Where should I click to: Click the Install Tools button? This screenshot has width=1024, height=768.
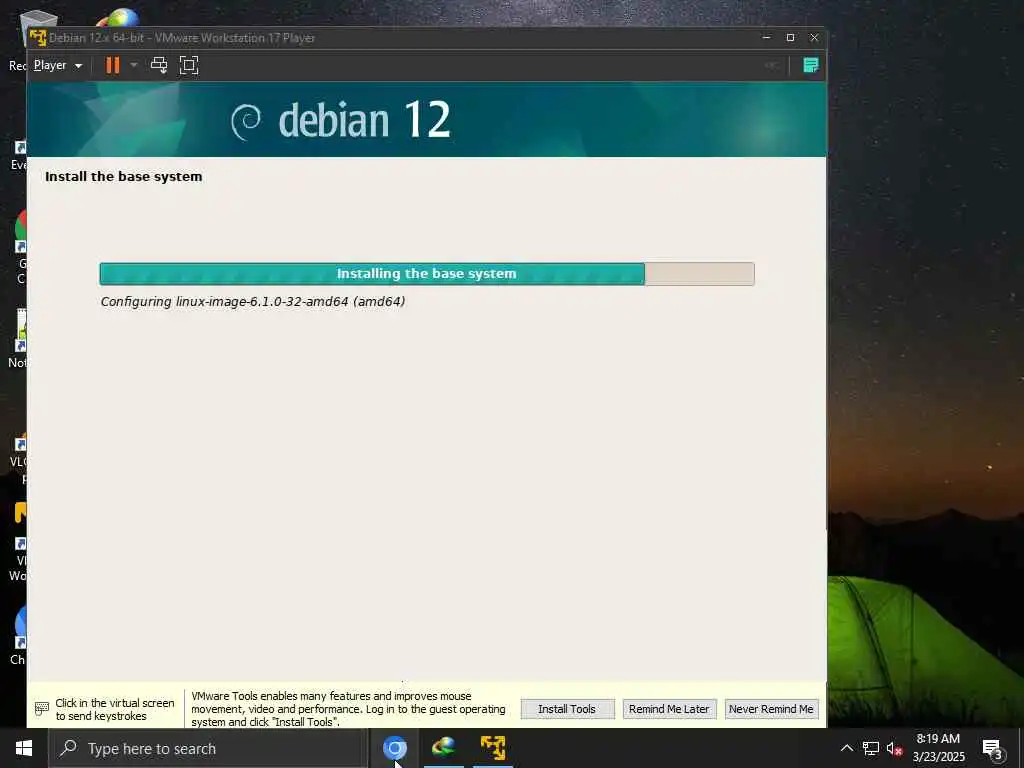pos(567,709)
